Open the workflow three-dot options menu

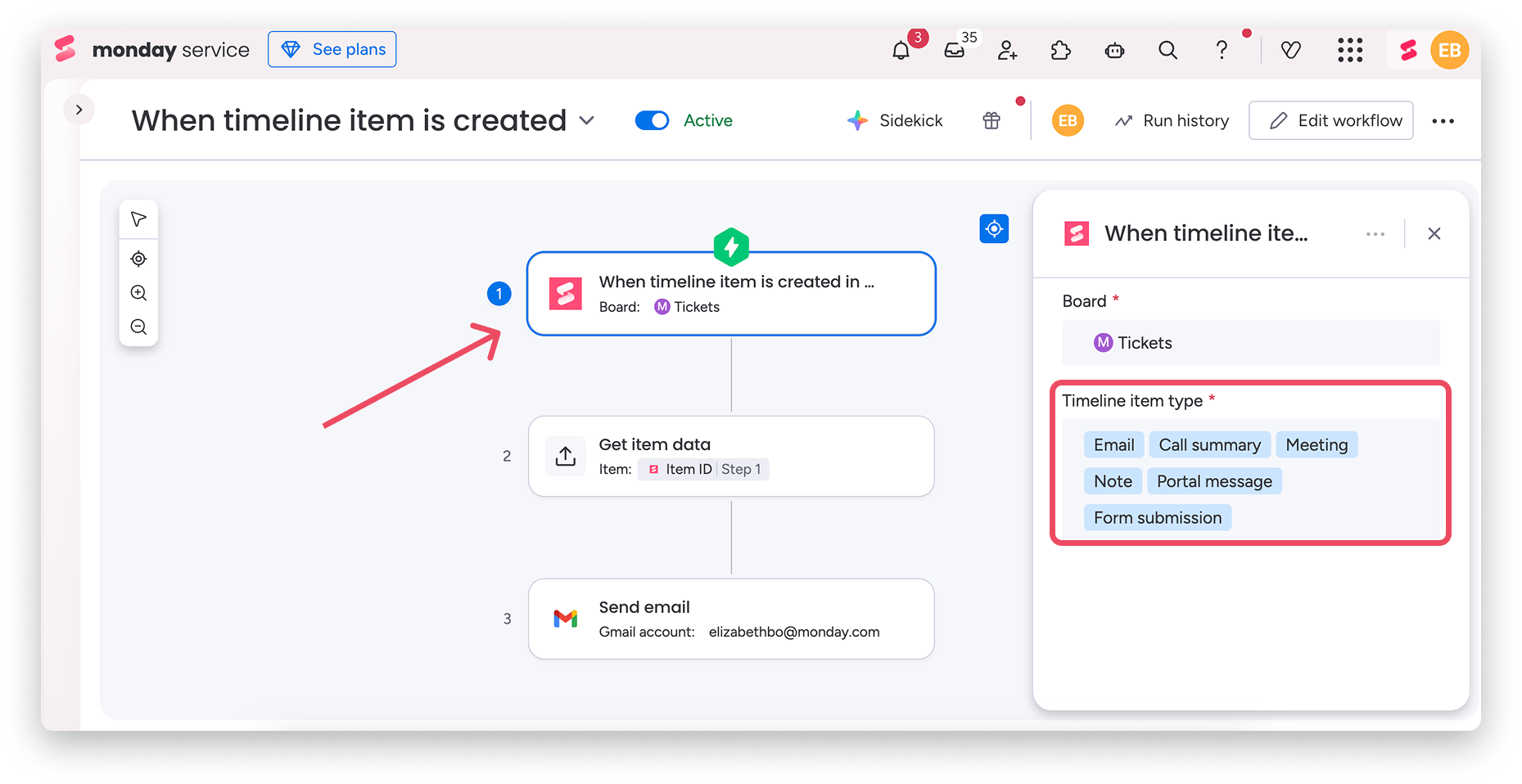click(x=1443, y=121)
